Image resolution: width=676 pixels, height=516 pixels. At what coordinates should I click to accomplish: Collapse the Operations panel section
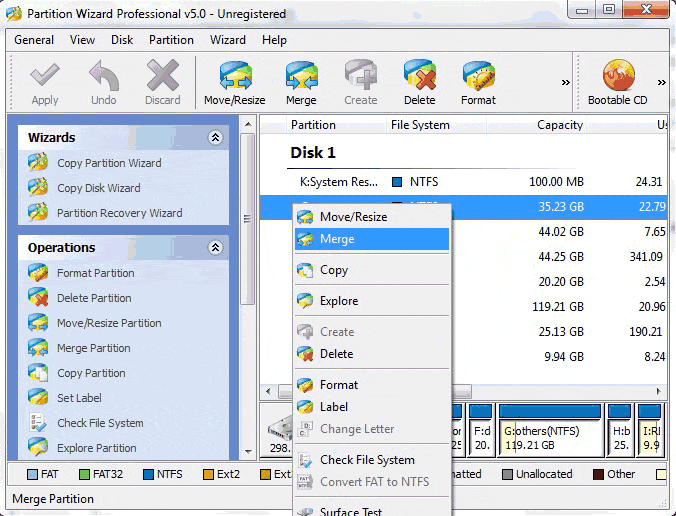pos(215,247)
